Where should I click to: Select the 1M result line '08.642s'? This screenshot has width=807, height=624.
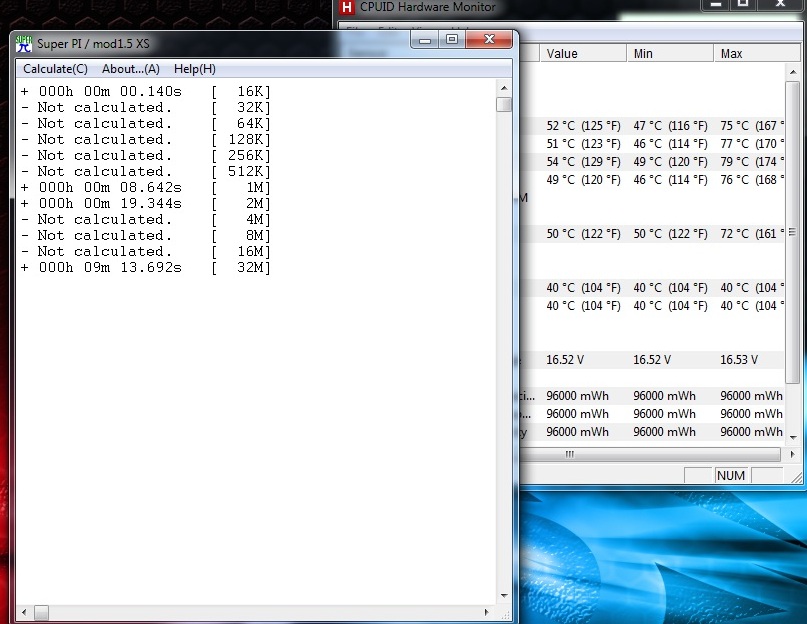click(x=145, y=187)
